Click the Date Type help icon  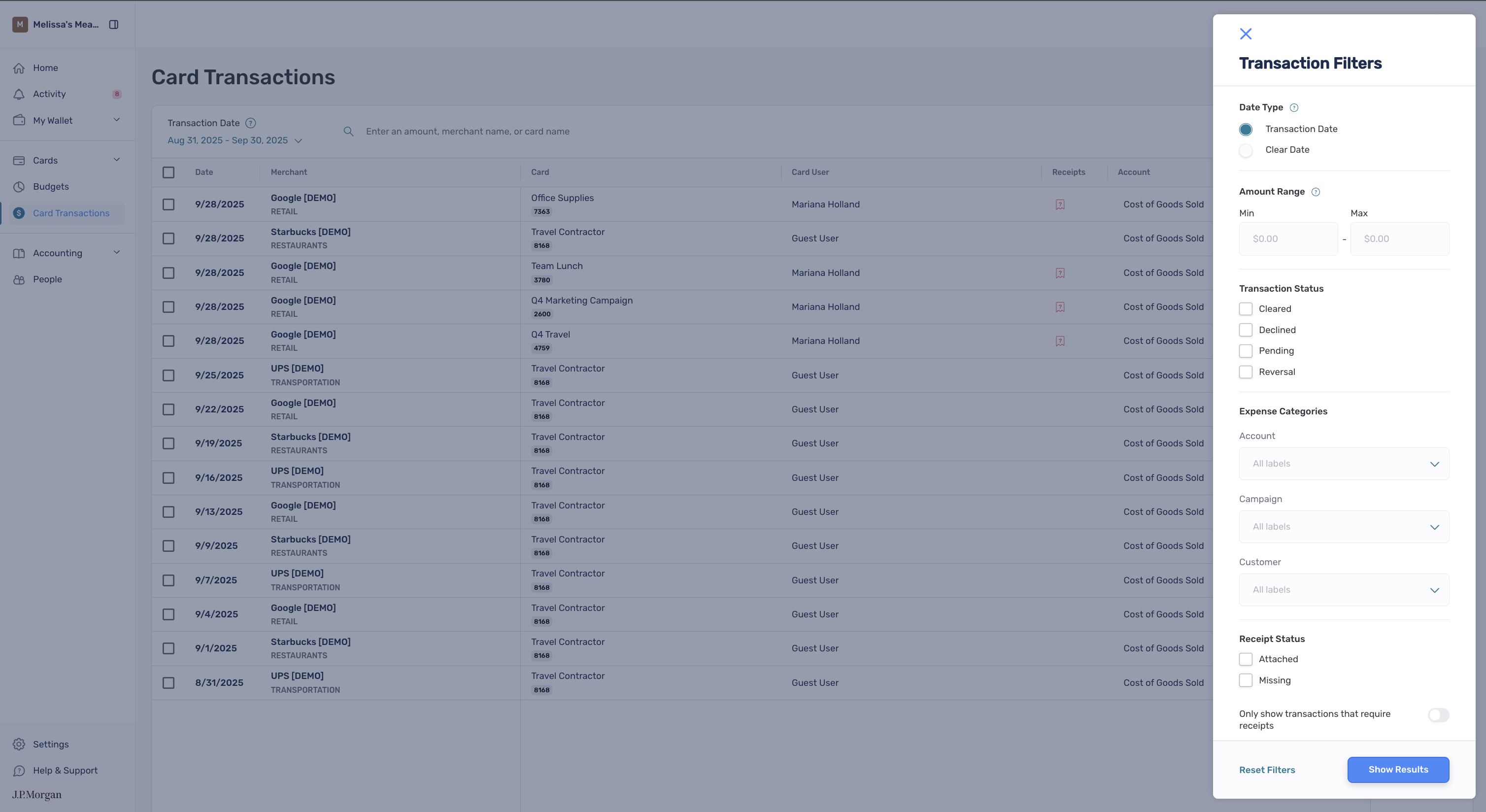point(1294,108)
